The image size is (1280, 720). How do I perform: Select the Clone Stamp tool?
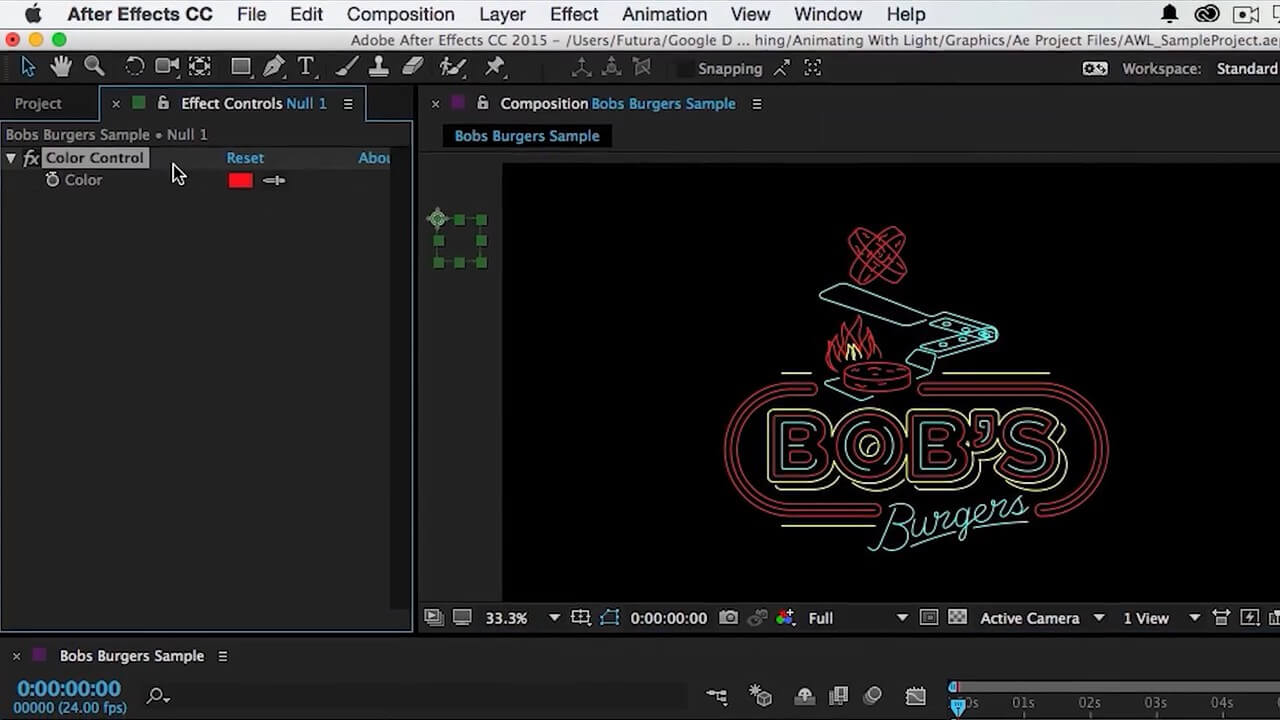click(x=379, y=67)
